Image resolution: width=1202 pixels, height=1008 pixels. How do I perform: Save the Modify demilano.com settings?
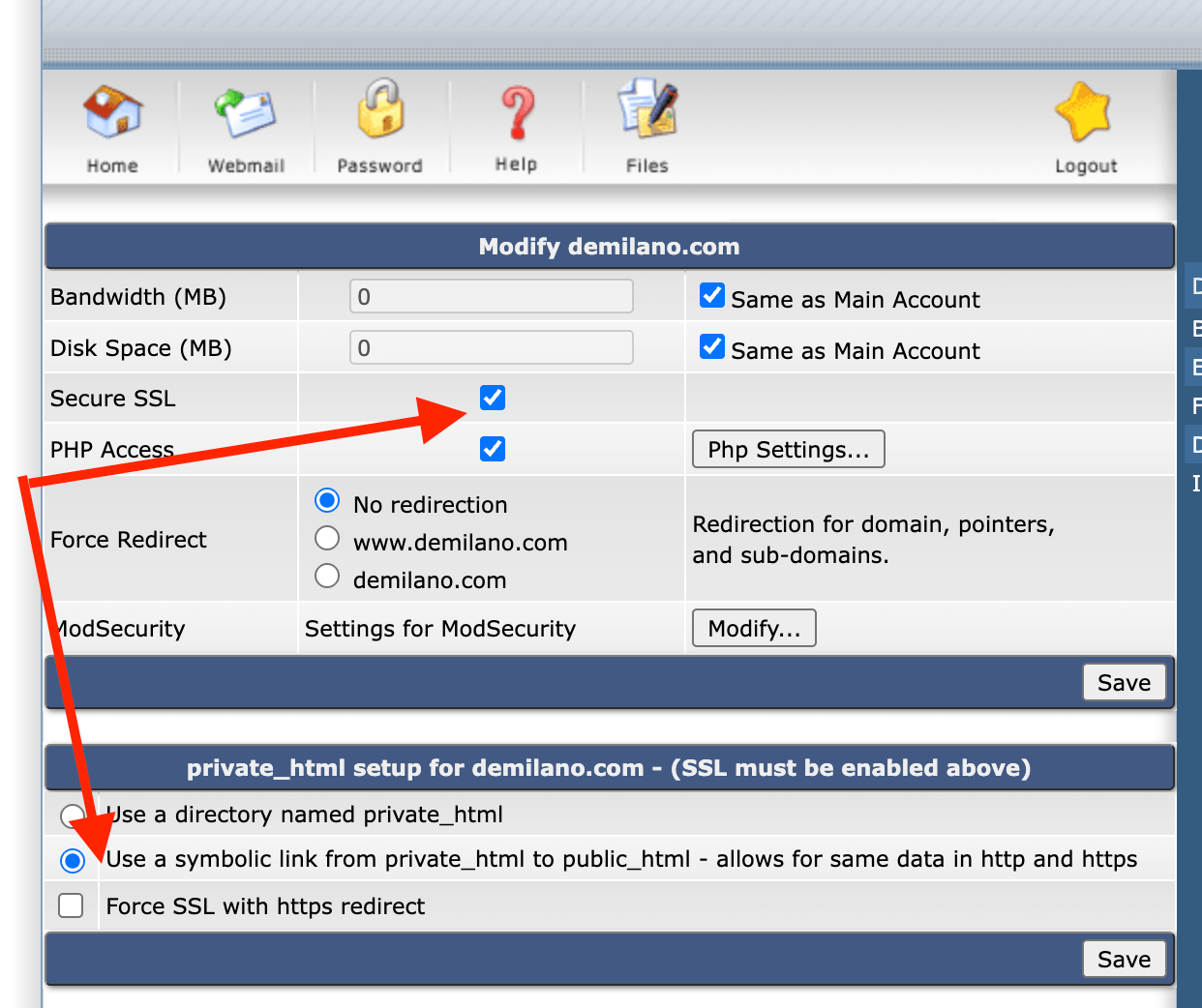click(1124, 682)
